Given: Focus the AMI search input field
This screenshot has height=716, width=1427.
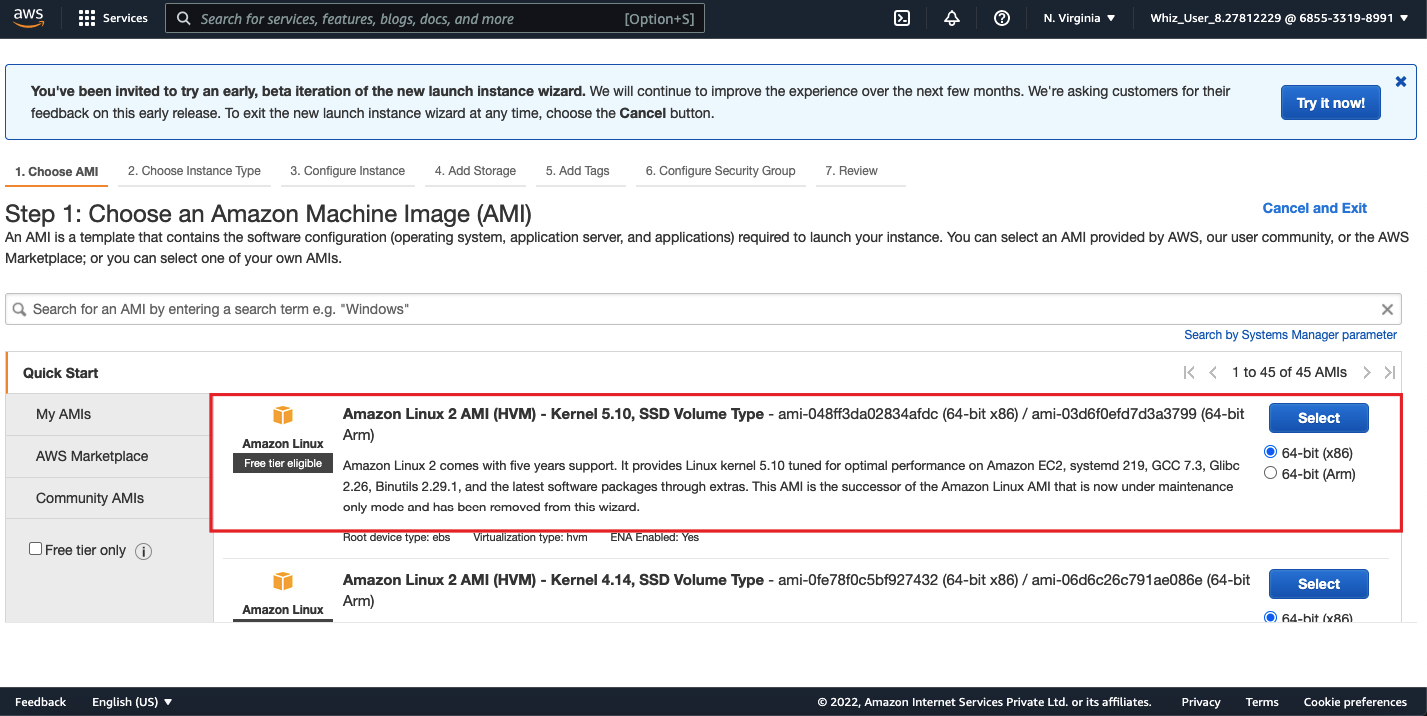Looking at the screenshot, I should tap(703, 309).
